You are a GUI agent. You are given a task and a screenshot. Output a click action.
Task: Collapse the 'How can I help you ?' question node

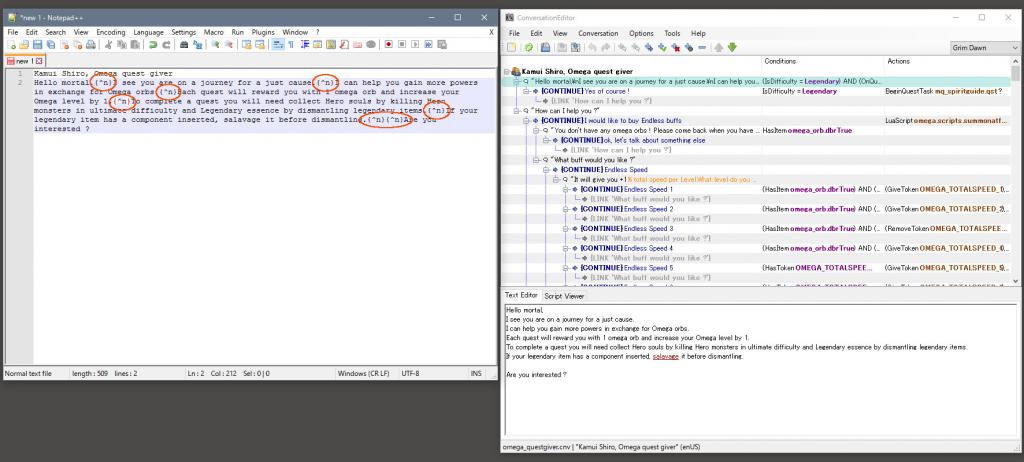517,110
